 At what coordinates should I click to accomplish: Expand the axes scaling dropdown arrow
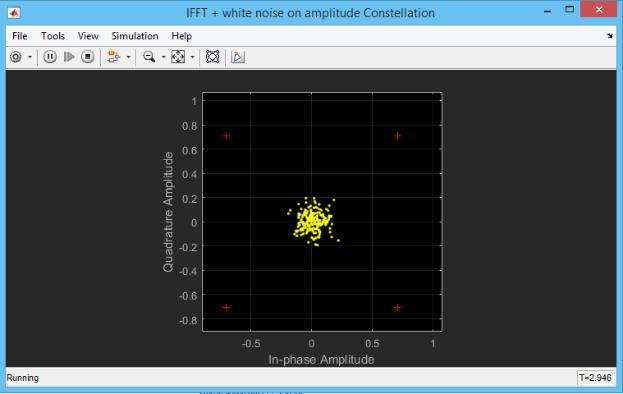192,57
